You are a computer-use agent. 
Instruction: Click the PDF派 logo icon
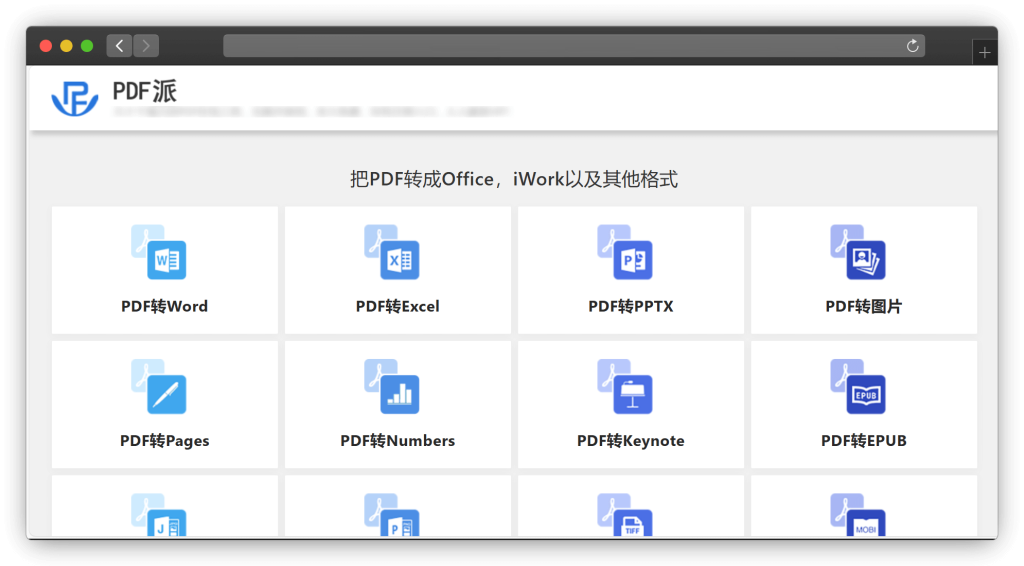(x=75, y=99)
